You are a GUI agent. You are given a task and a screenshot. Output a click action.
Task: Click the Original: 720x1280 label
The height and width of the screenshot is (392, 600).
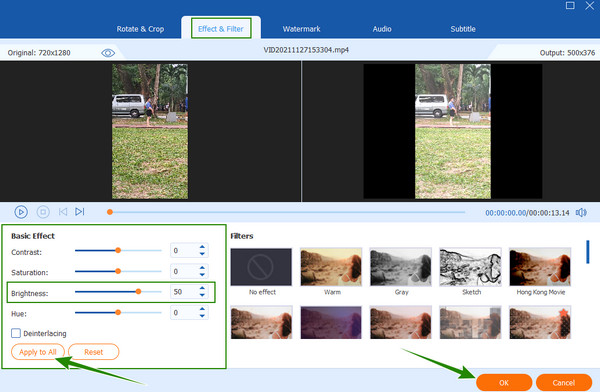pyautogui.click(x=39, y=53)
